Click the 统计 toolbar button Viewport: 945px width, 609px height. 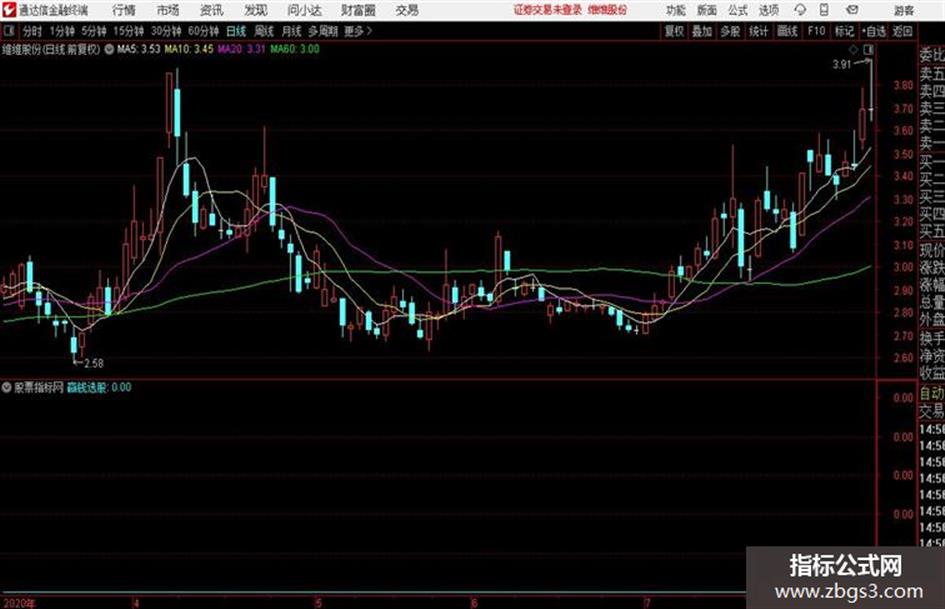758,31
